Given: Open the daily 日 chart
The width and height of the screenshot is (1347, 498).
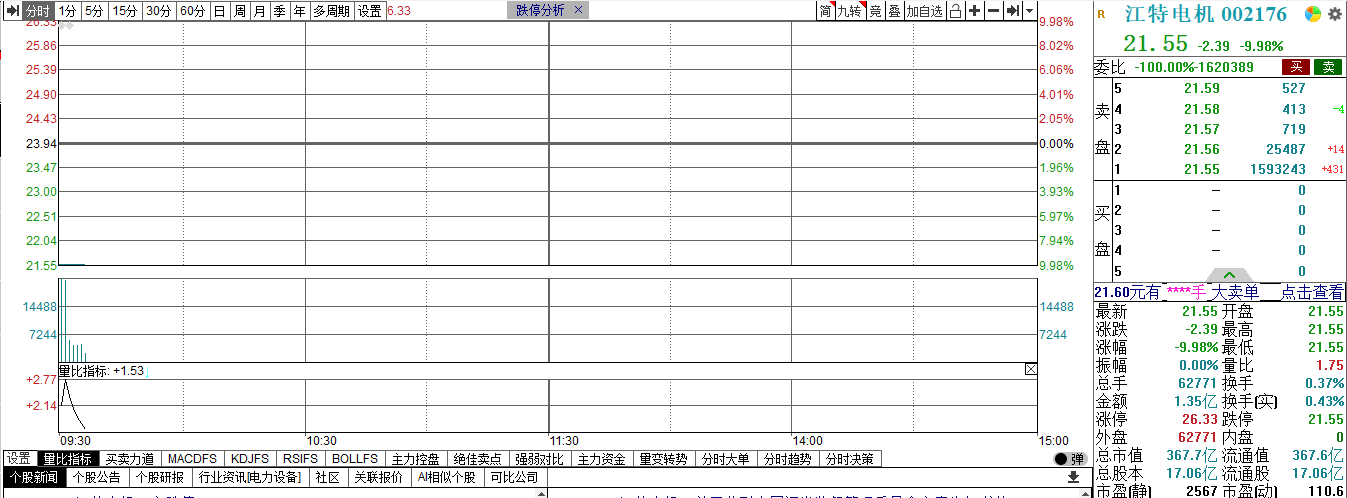Looking at the screenshot, I should click(219, 11).
